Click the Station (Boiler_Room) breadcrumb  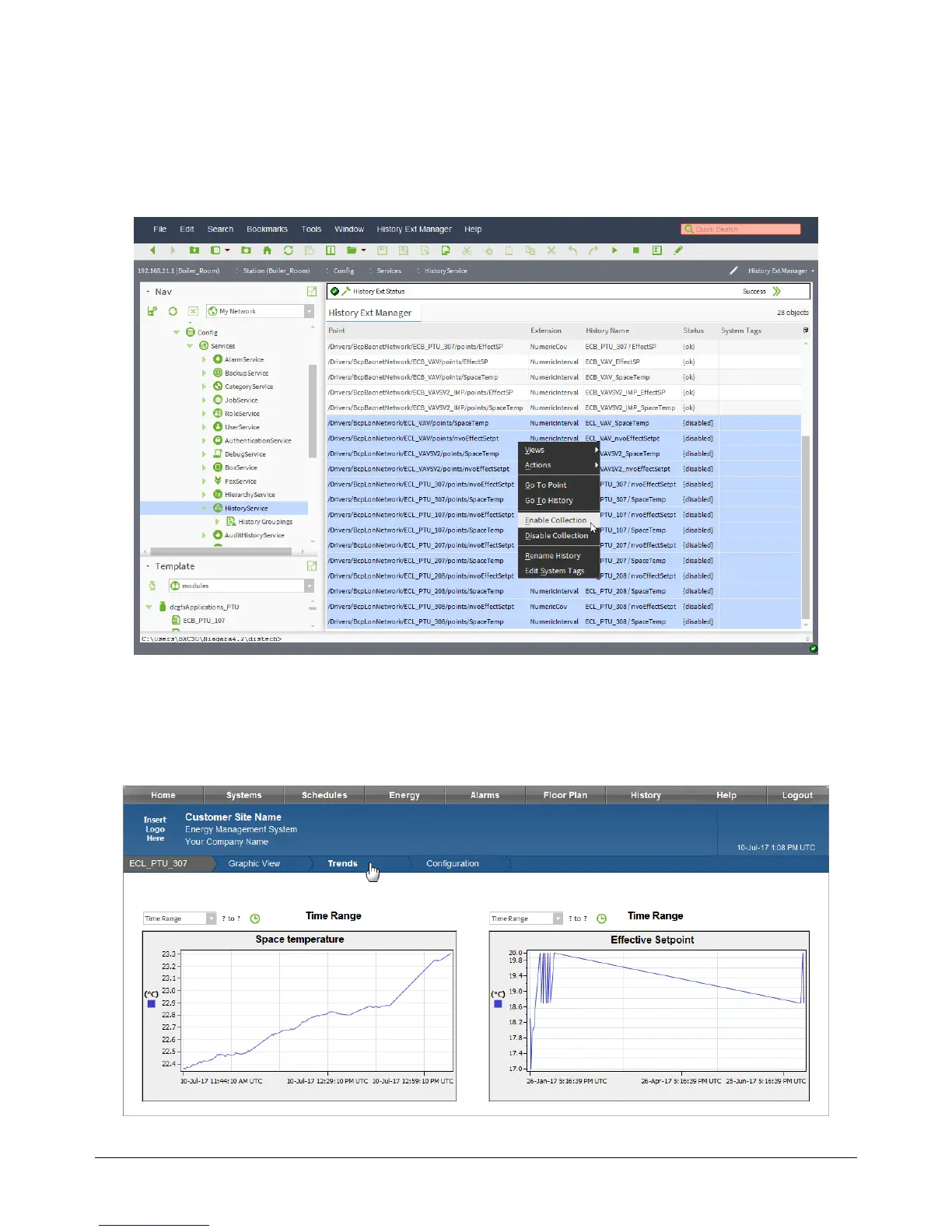tap(276, 271)
